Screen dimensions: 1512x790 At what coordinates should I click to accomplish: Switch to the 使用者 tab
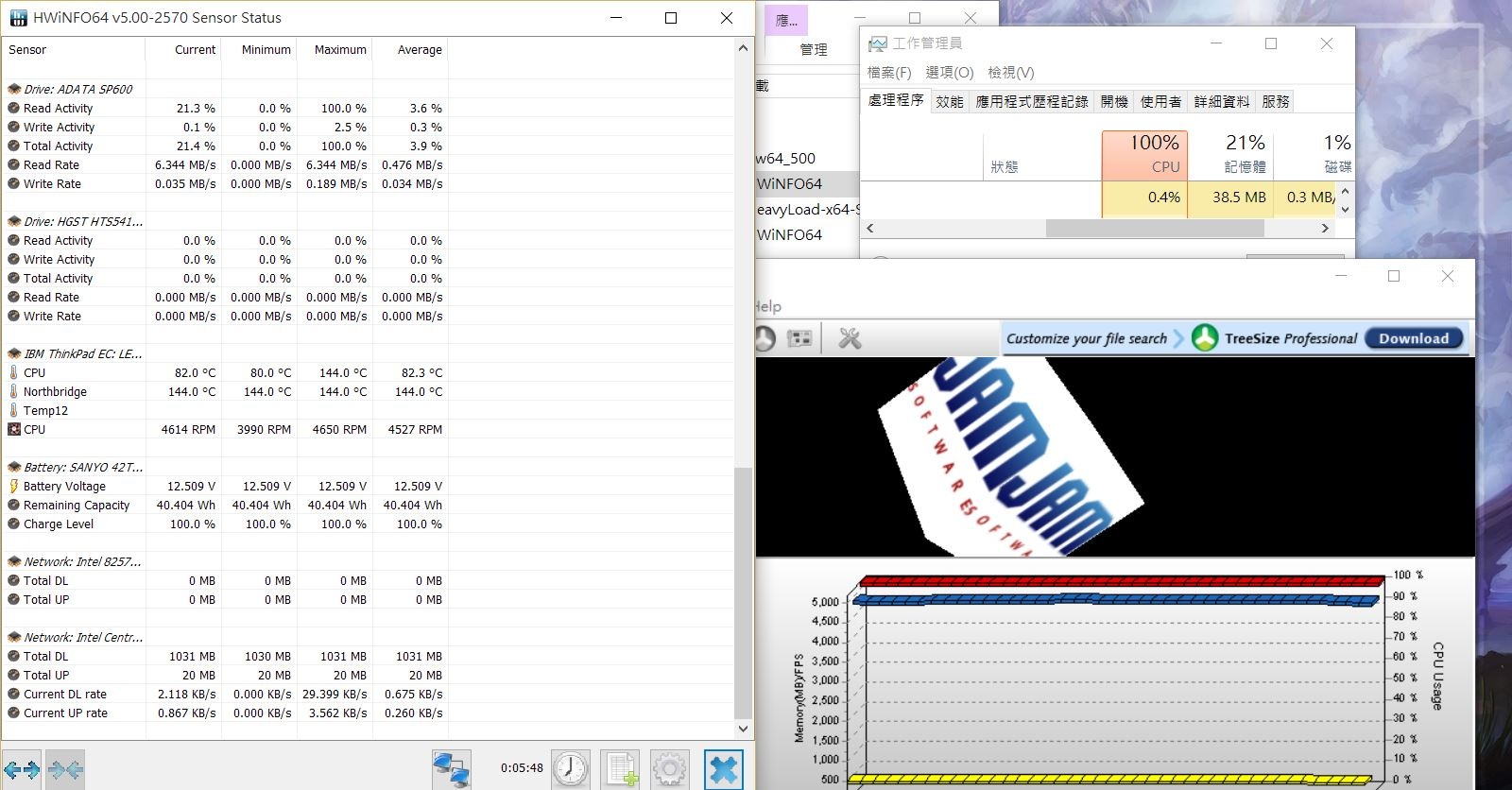pos(1160,101)
